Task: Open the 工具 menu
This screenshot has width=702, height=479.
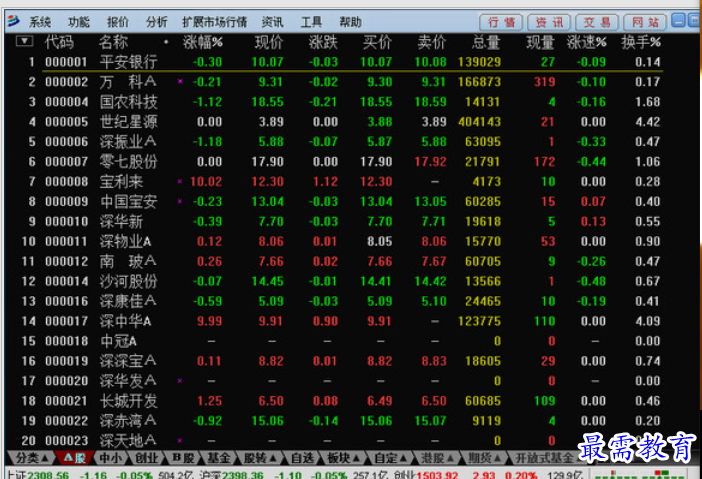Action: click(x=311, y=22)
